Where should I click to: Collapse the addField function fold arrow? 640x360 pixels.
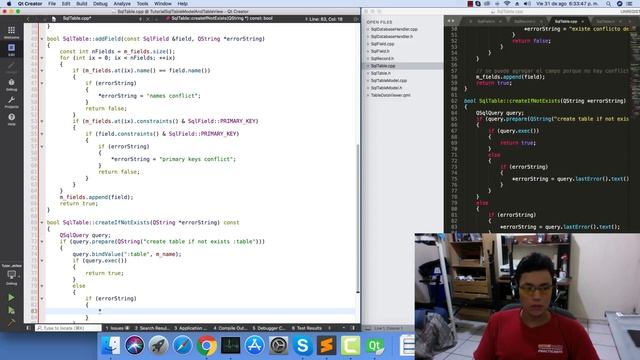[42, 39]
